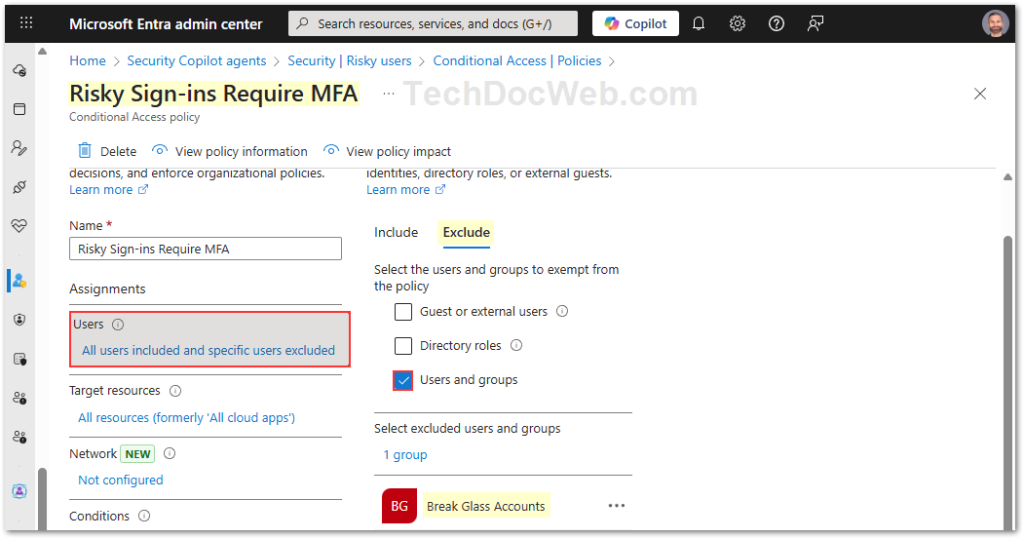Click the help question mark icon
Screen dimensions: 1024x539
[x=776, y=23]
